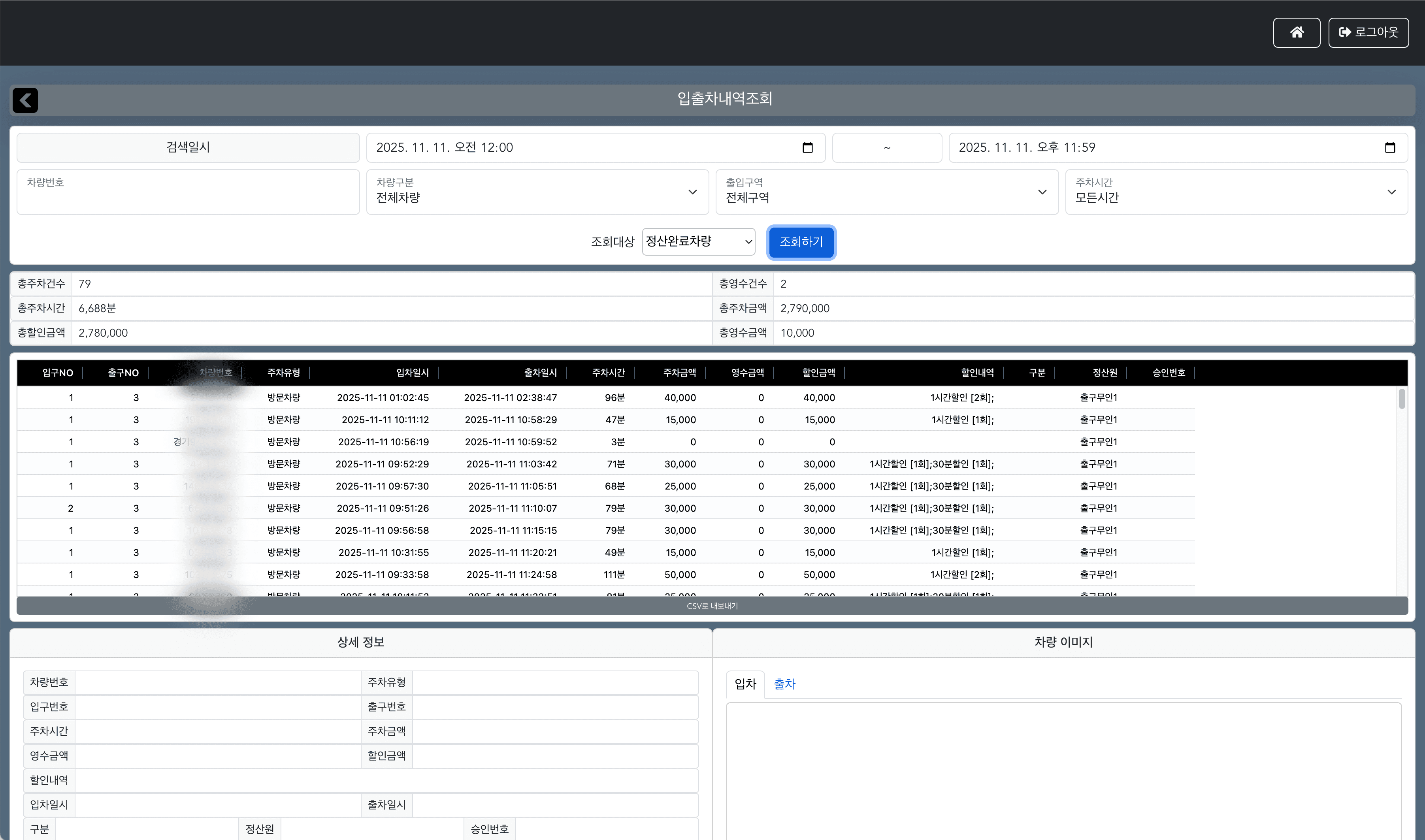The height and width of the screenshot is (840, 1425).
Task: Select the 입차 image tab
Action: tap(745, 684)
